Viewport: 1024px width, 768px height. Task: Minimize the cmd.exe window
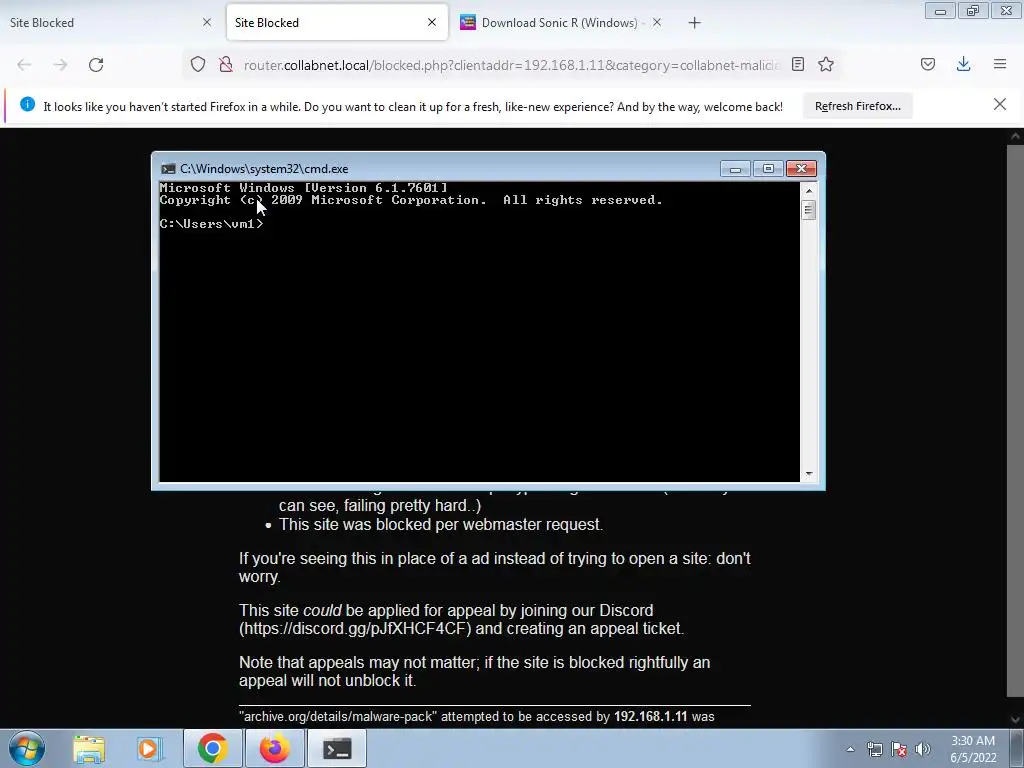coord(735,169)
